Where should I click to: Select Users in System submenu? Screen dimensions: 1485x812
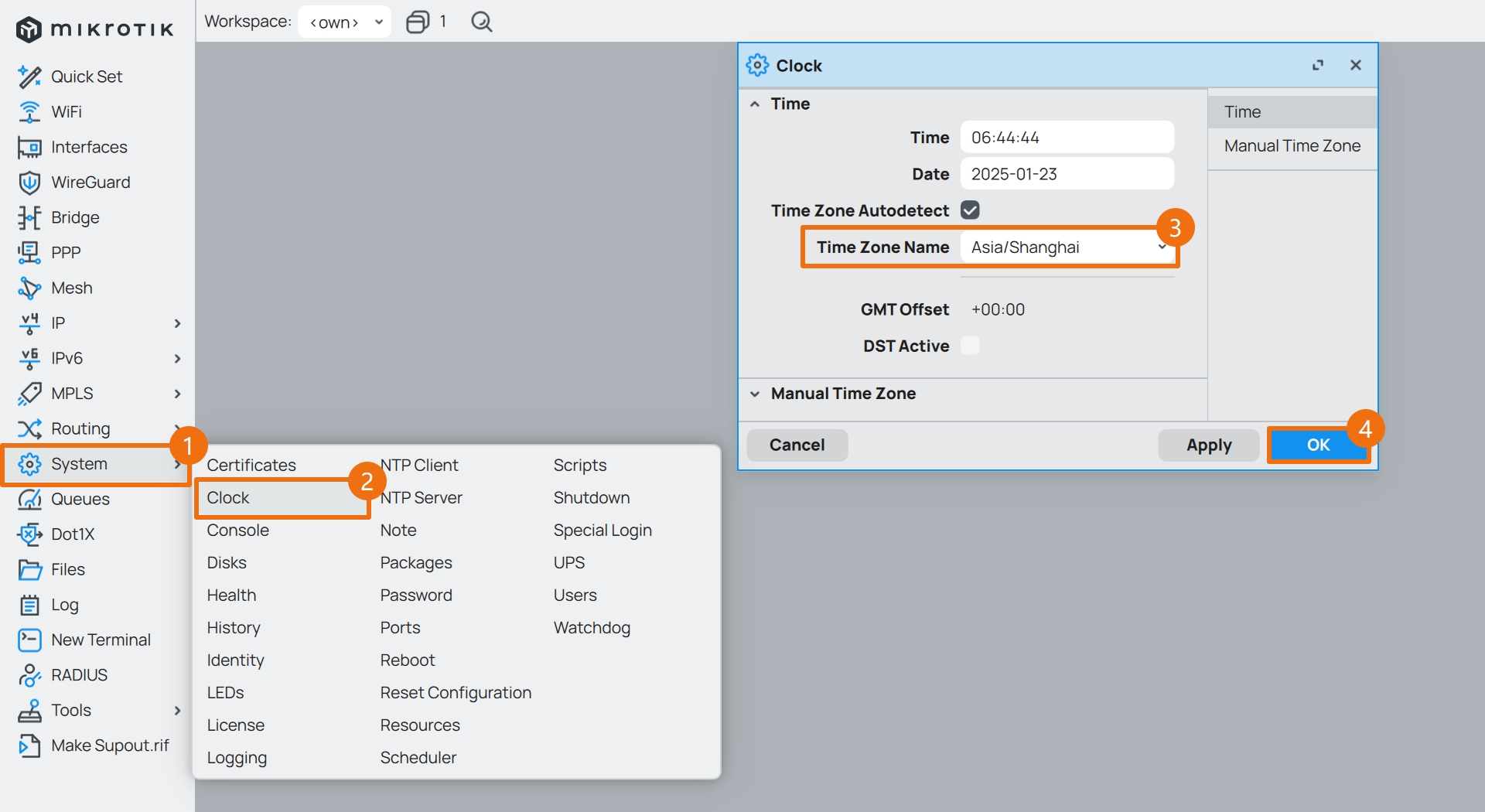tap(575, 595)
